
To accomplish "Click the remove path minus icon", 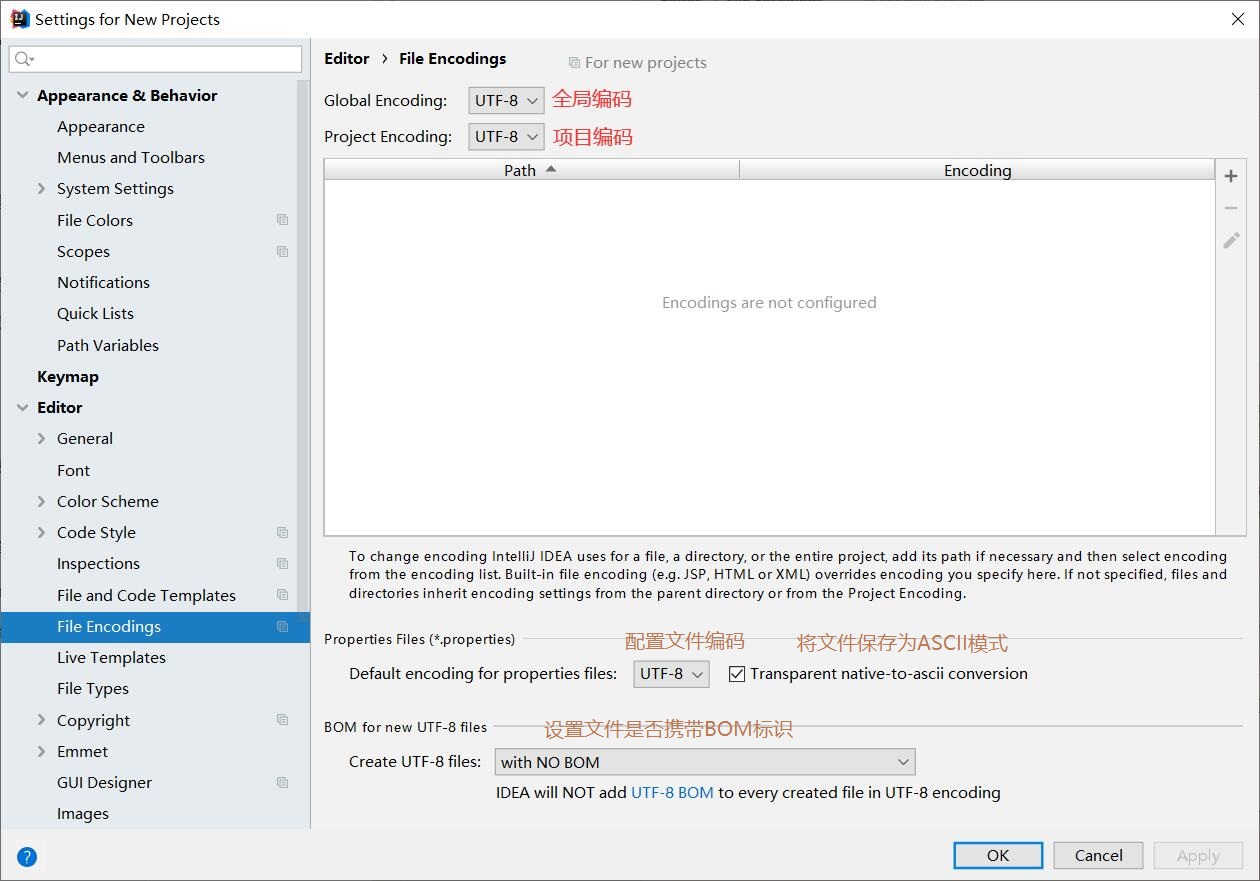I will click(x=1231, y=208).
